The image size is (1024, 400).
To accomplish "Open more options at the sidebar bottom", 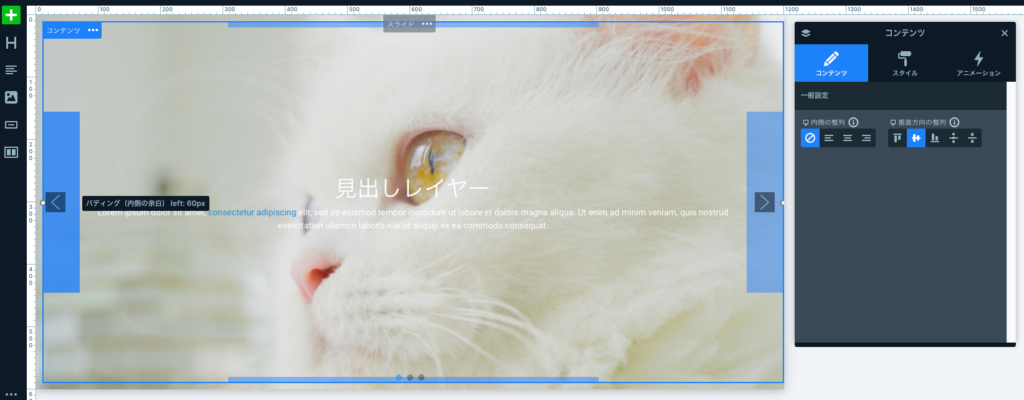I will click(12, 394).
